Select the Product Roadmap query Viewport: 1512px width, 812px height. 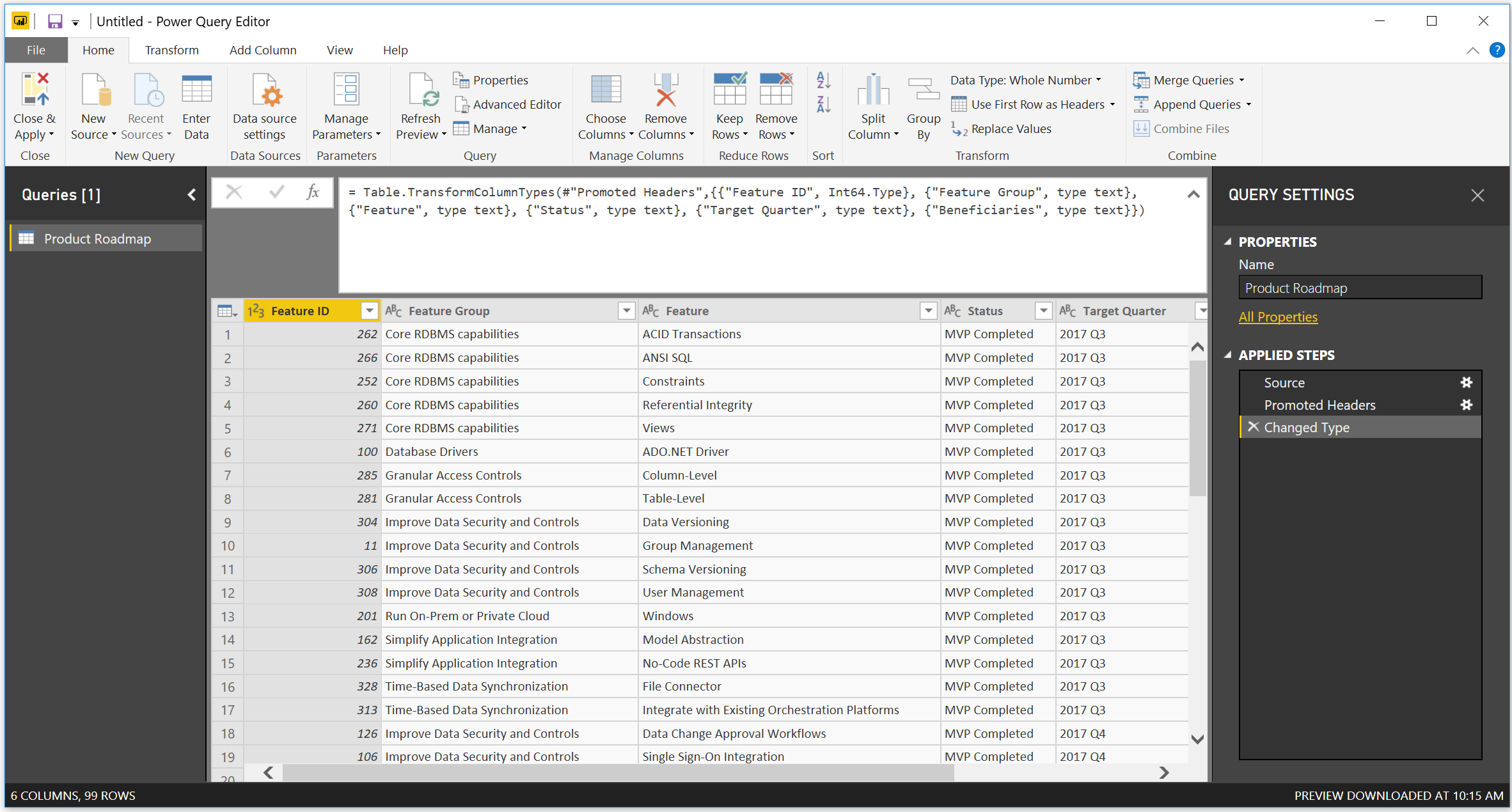106,238
